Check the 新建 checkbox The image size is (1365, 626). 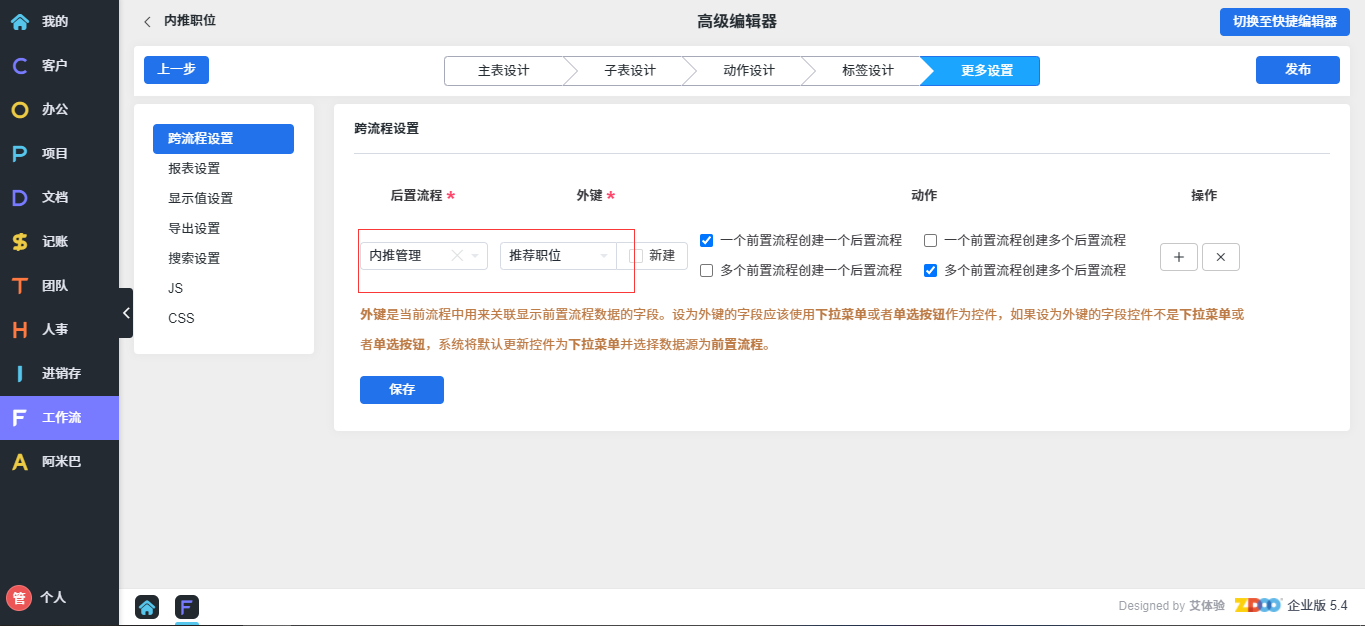(636, 256)
